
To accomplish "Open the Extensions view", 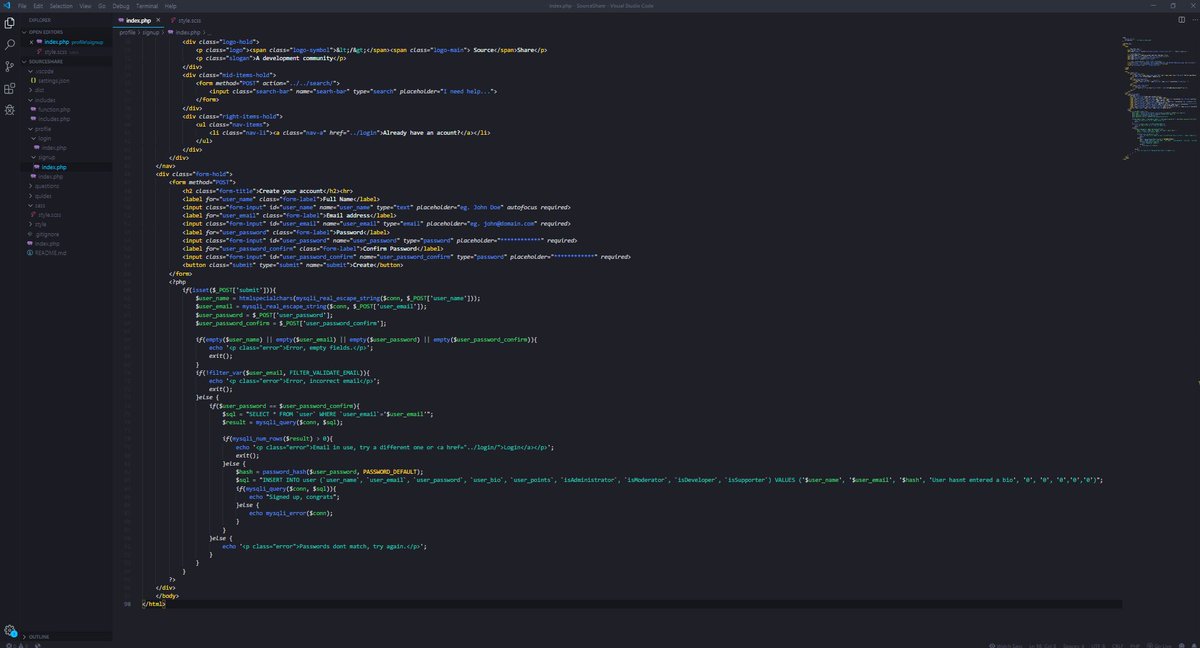I will (x=10, y=88).
